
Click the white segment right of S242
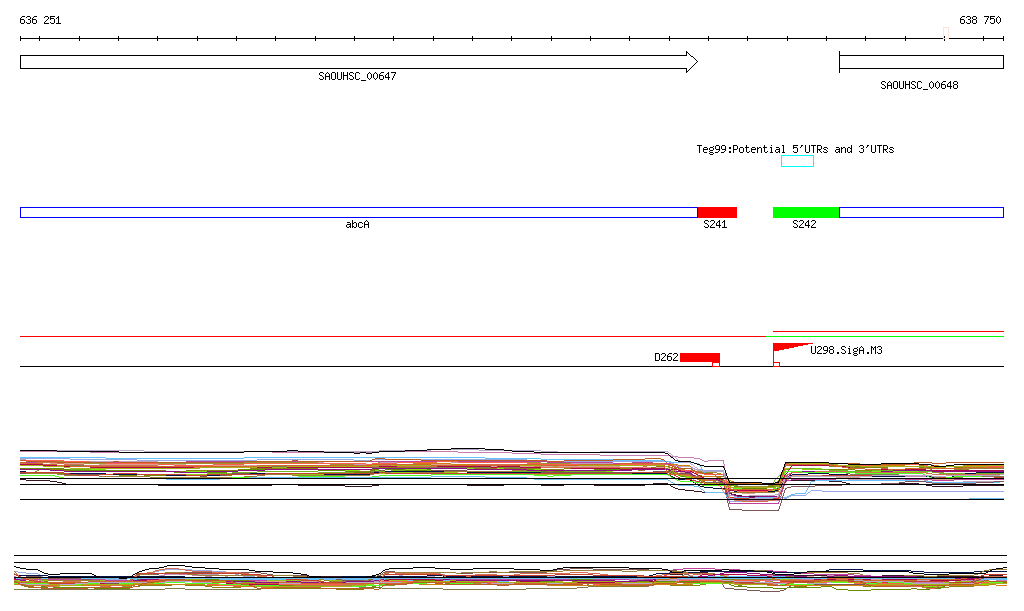click(920, 212)
